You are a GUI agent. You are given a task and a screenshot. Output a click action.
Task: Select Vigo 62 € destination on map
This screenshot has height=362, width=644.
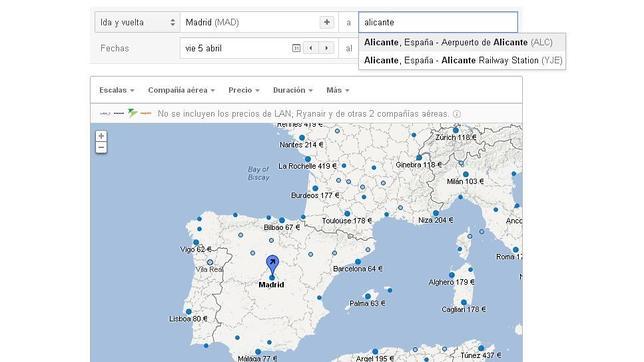click(196, 249)
